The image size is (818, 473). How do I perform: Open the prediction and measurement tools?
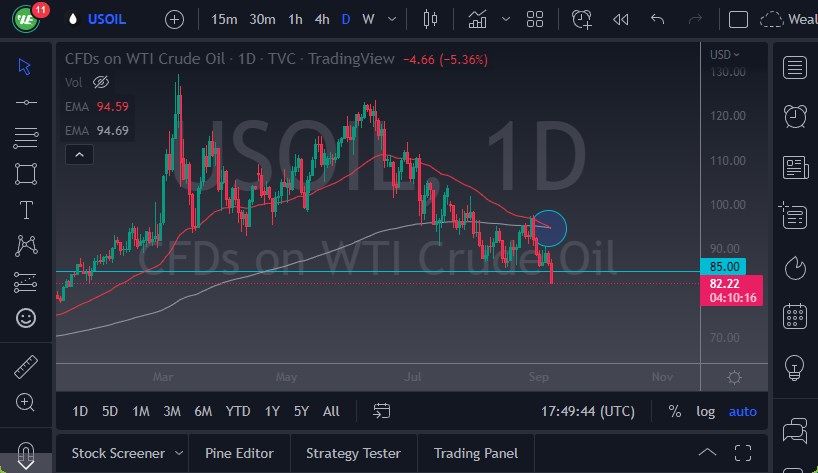25,282
